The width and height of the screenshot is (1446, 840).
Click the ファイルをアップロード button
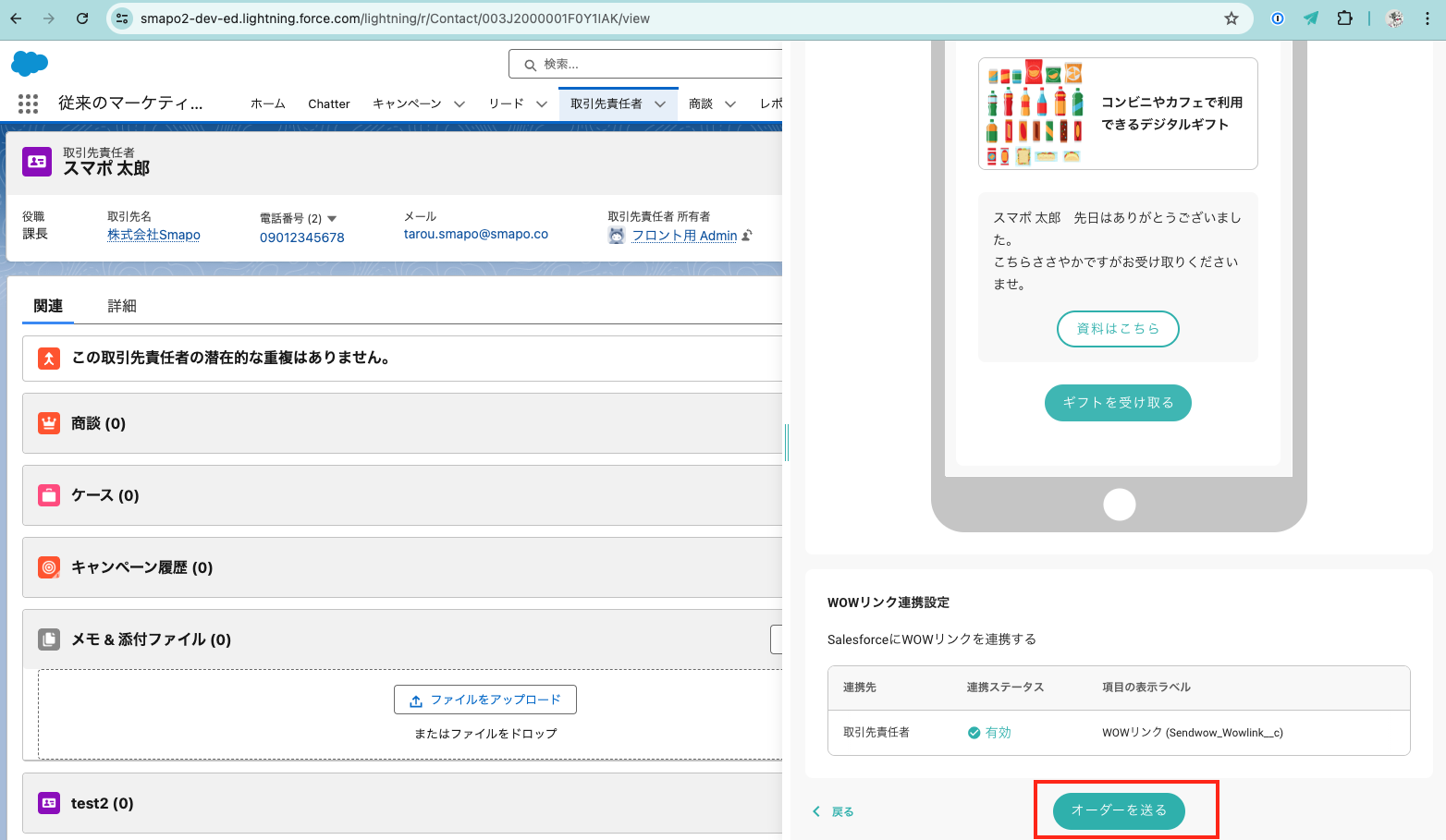tap(485, 700)
